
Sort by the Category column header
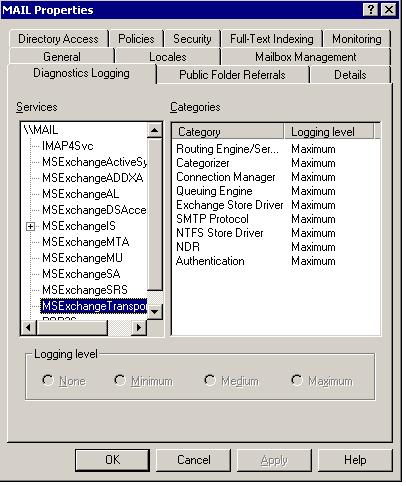[228, 132]
